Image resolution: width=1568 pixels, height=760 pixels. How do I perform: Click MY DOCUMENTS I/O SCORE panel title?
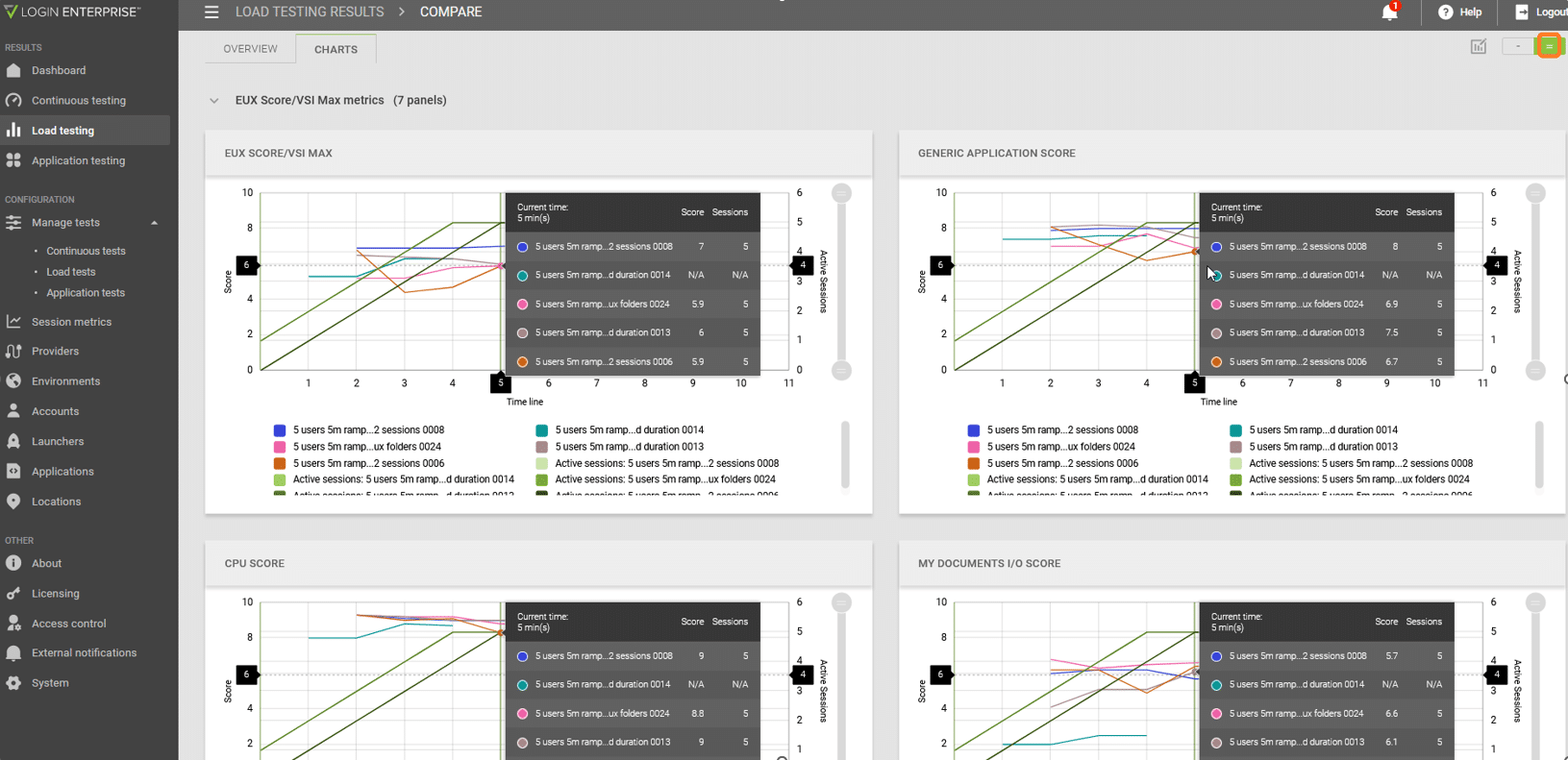tap(989, 564)
